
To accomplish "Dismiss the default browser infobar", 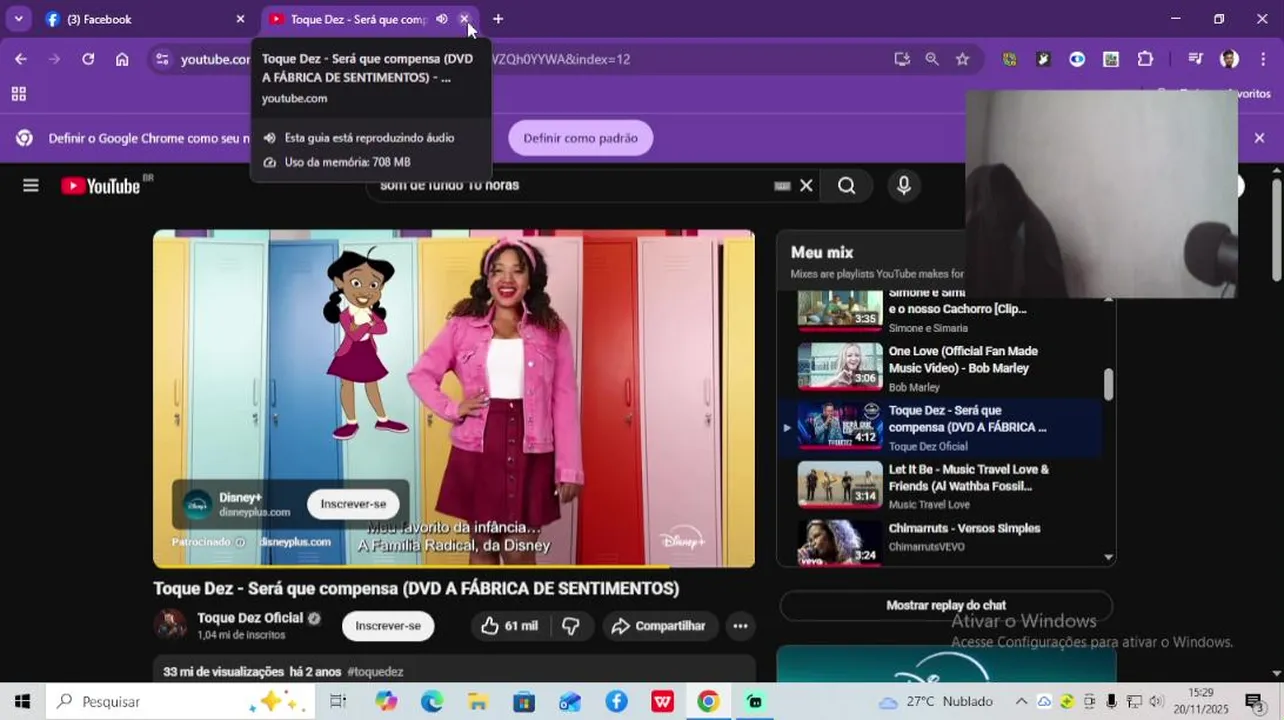I will point(1259,138).
